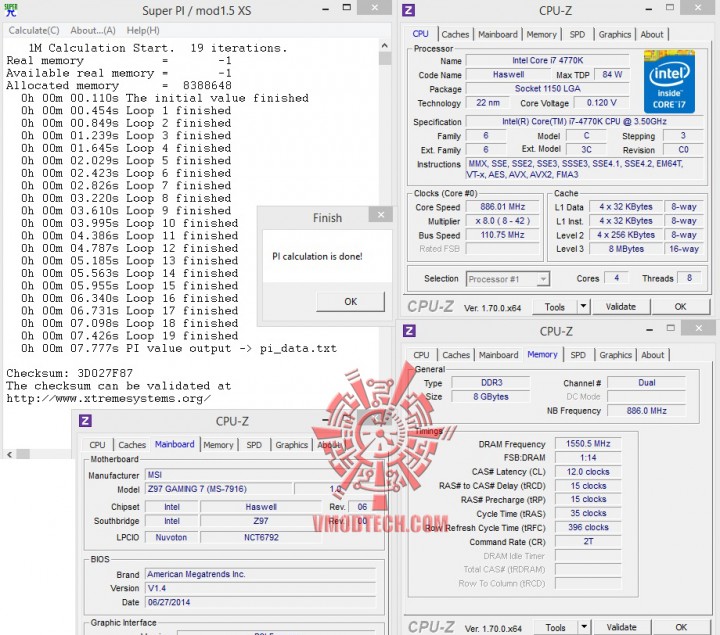The image size is (720, 635).
Task: Click the Z97 GAMING 7 (MS-7916) model field
Action: pyautogui.click(x=219, y=489)
